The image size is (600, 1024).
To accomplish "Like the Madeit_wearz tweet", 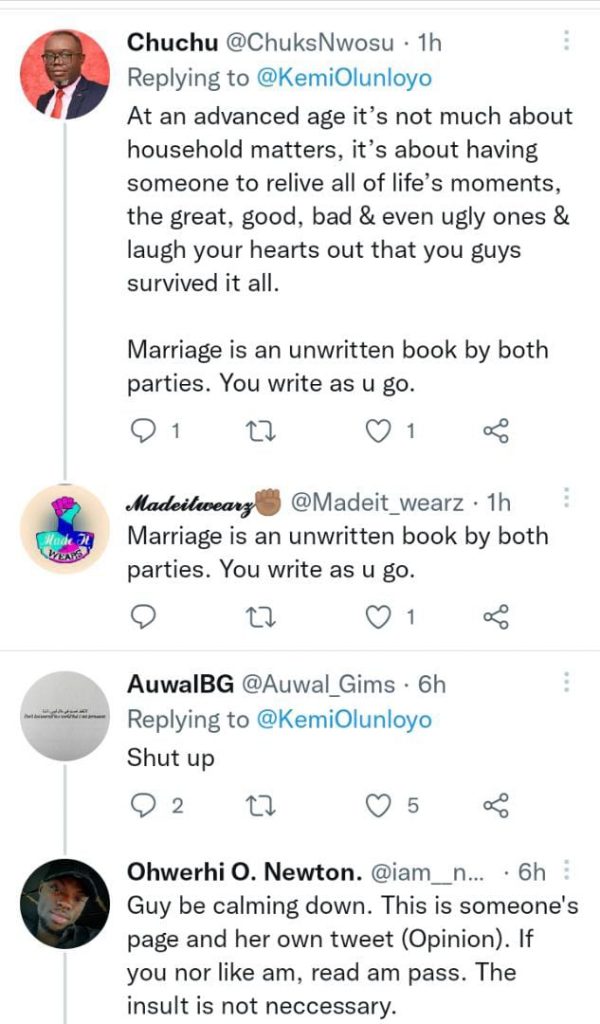I will [378, 617].
